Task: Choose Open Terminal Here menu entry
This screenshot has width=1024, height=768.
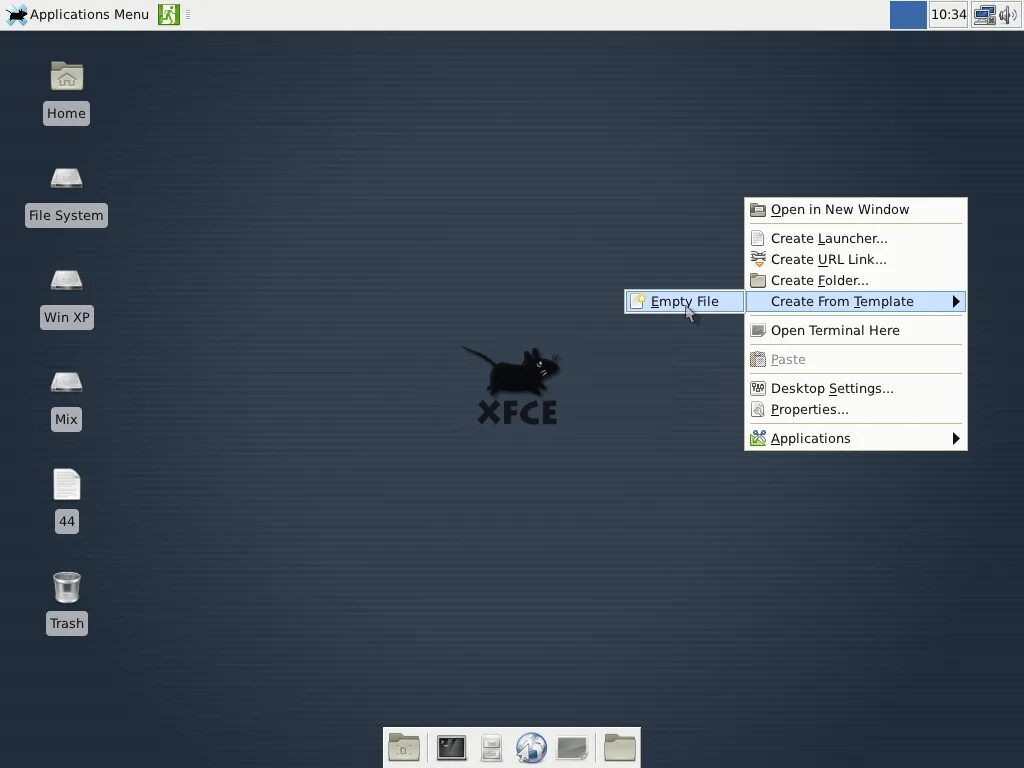Action: click(856, 330)
